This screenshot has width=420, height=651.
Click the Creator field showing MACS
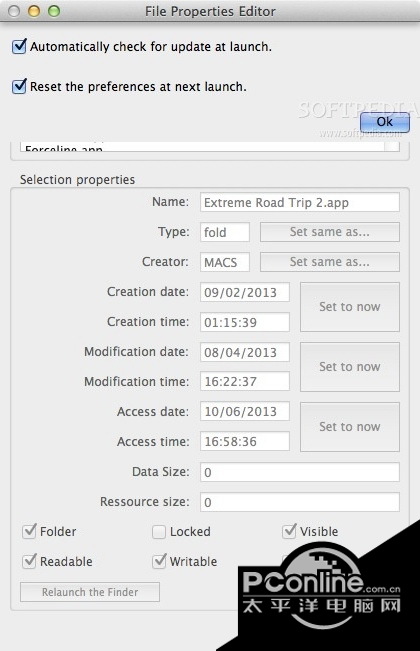225,262
